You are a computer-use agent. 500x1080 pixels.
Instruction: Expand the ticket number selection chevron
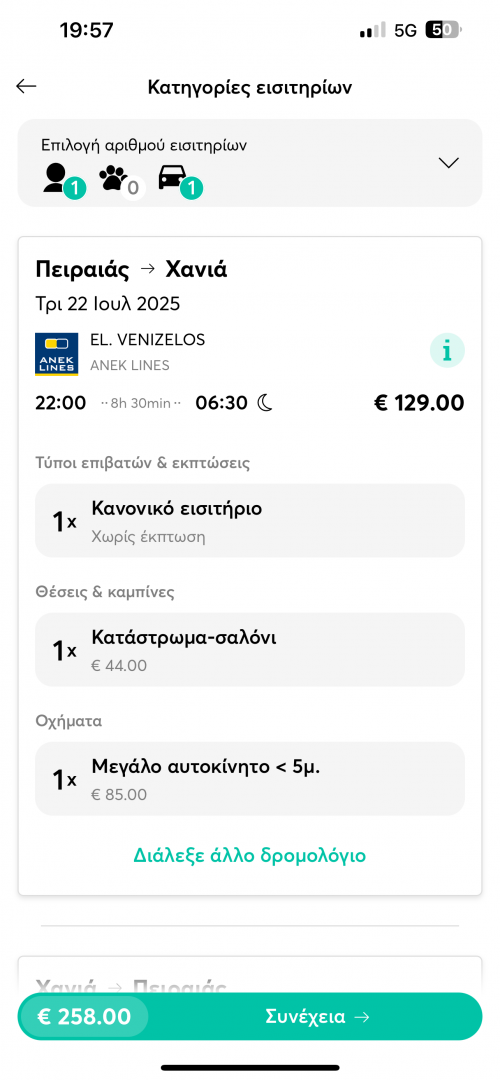tap(448, 163)
